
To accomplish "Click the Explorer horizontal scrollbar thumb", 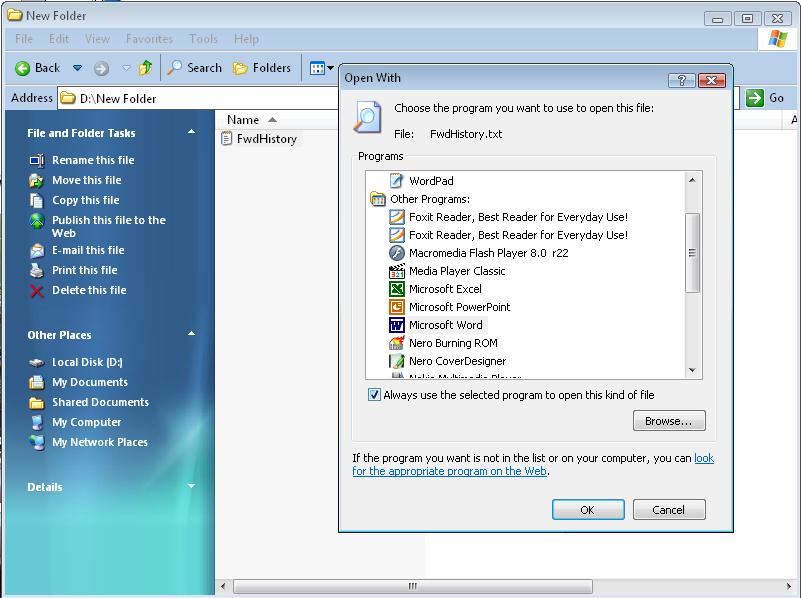I will tap(413, 586).
